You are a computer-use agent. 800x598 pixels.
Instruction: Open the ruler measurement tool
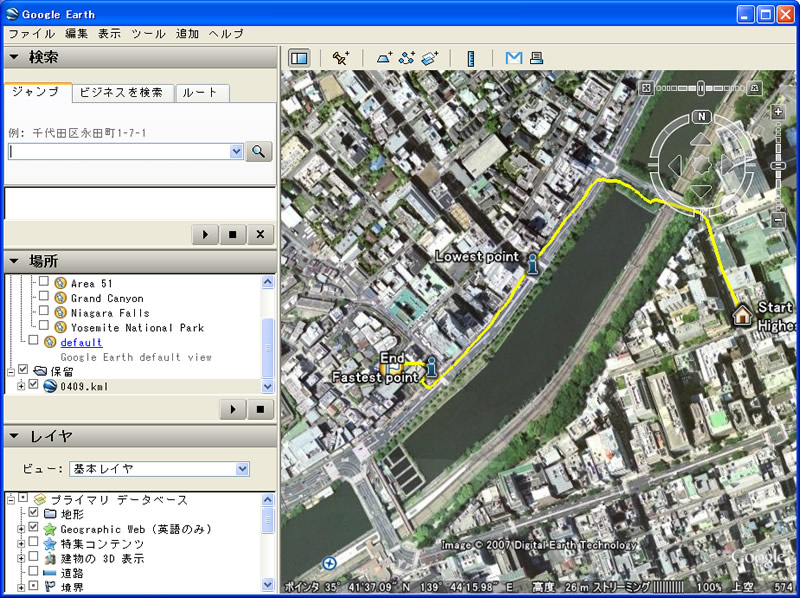471,58
